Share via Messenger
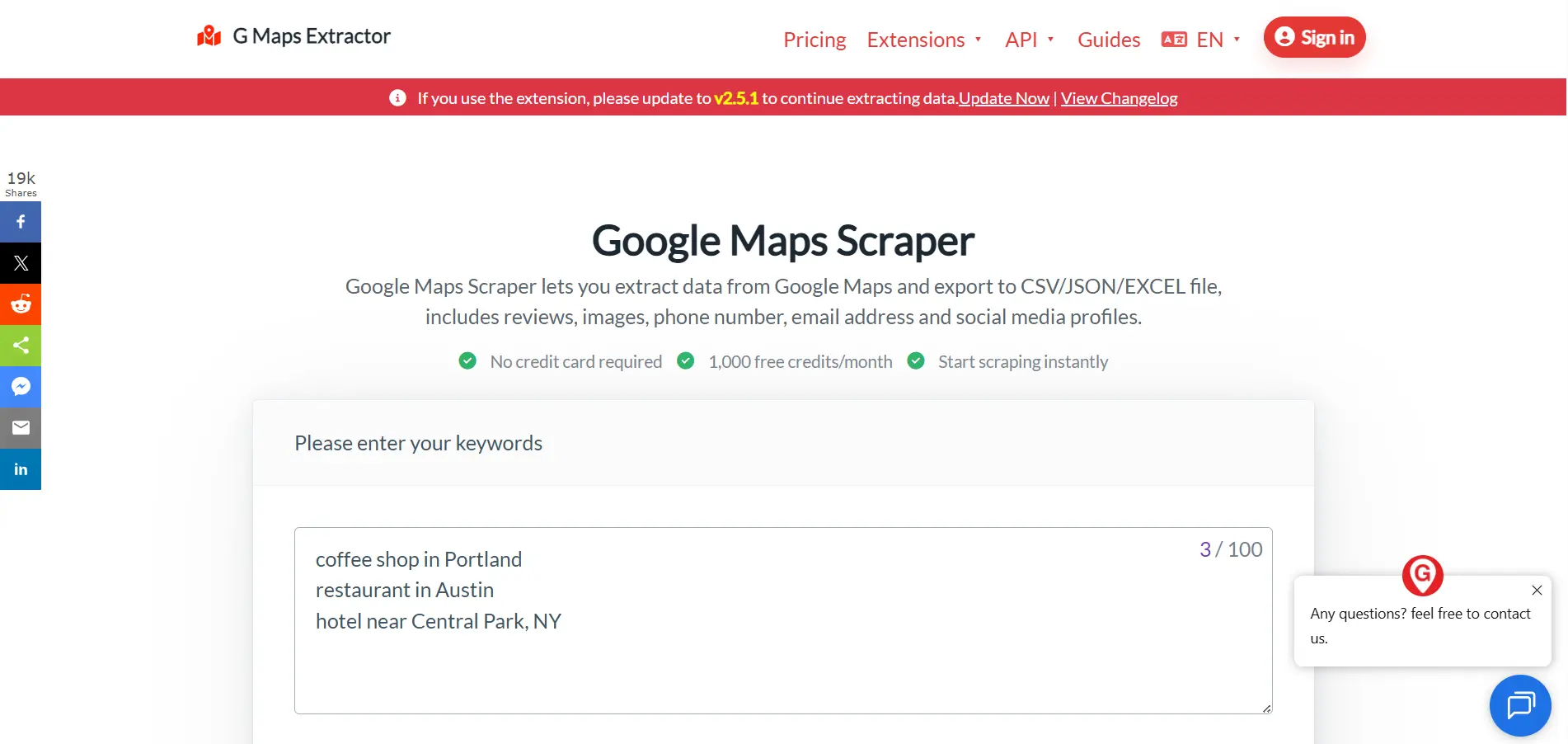Viewport: 1568px width, 744px height. [21, 387]
